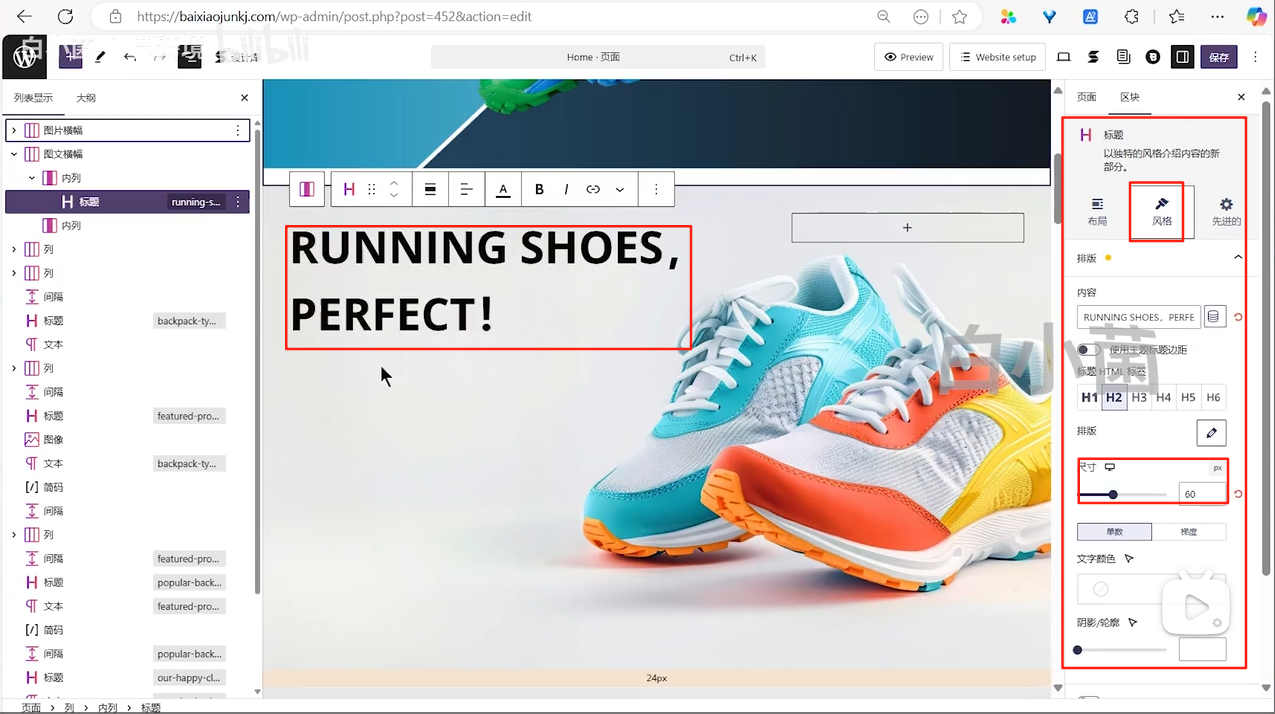Move block up or down with the arrows
The height and width of the screenshot is (714, 1275).
point(394,189)
